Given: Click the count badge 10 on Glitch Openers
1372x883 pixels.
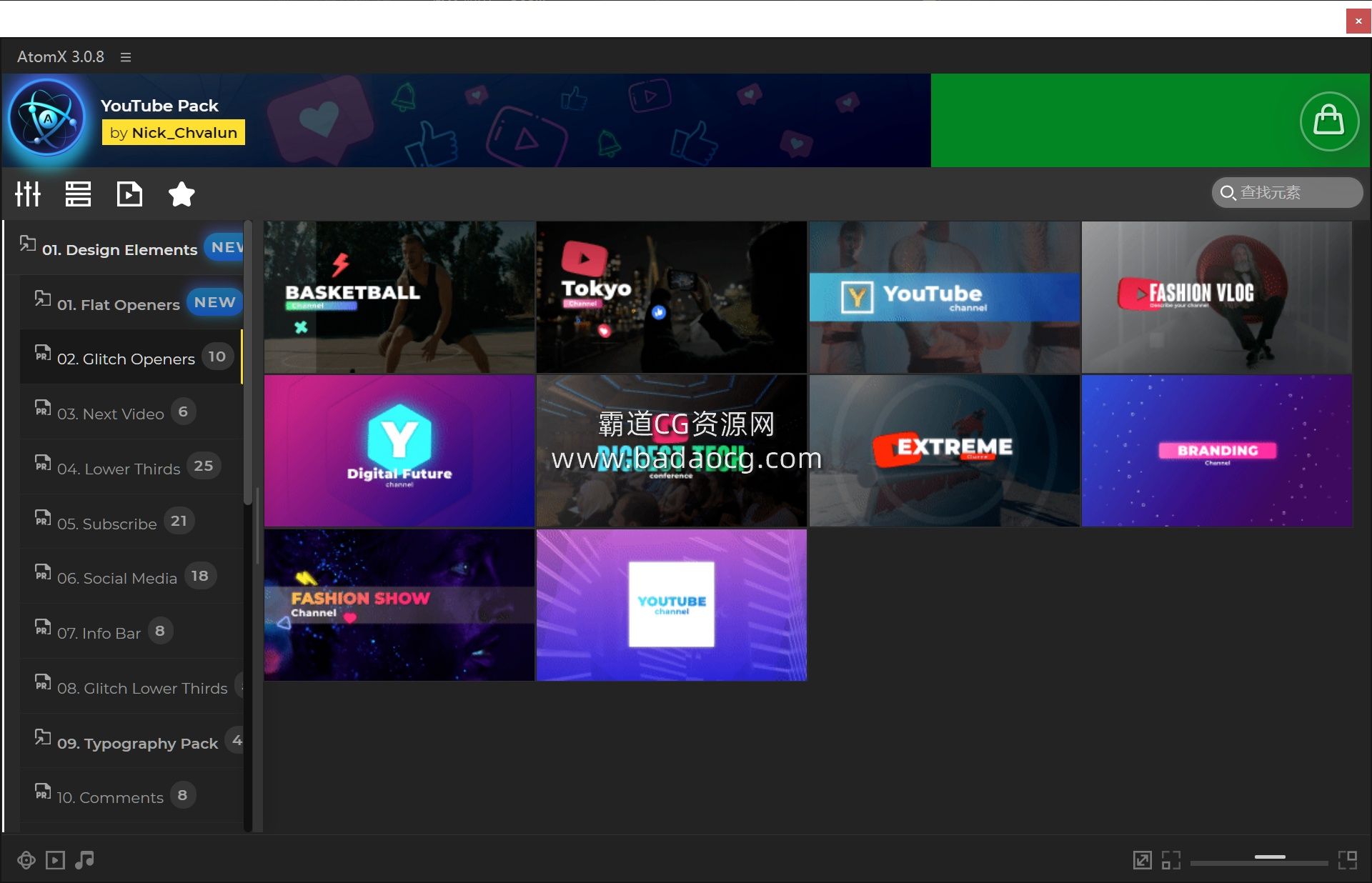Looking at the screenshot, I should coord(217,356).
